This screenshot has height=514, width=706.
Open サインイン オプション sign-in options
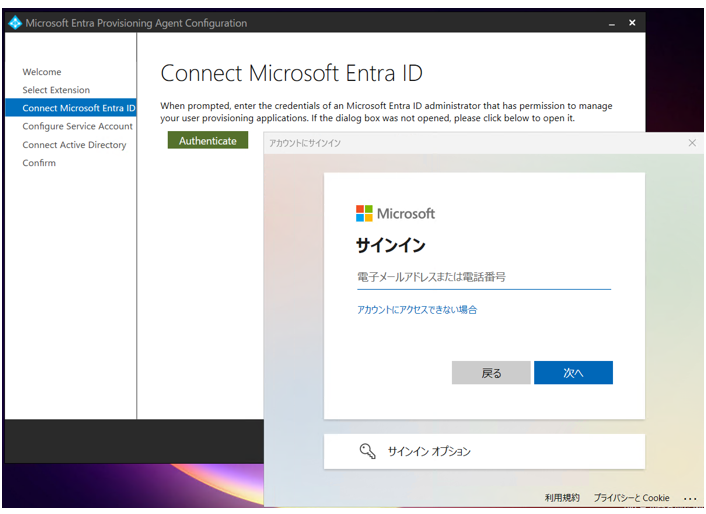point(484,451)
